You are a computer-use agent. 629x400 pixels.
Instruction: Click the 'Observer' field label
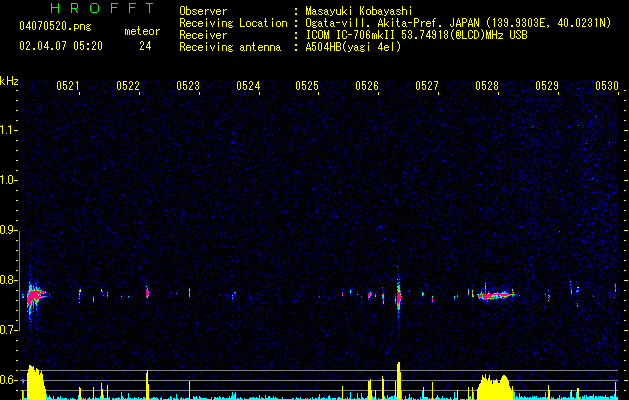(203, 11)
